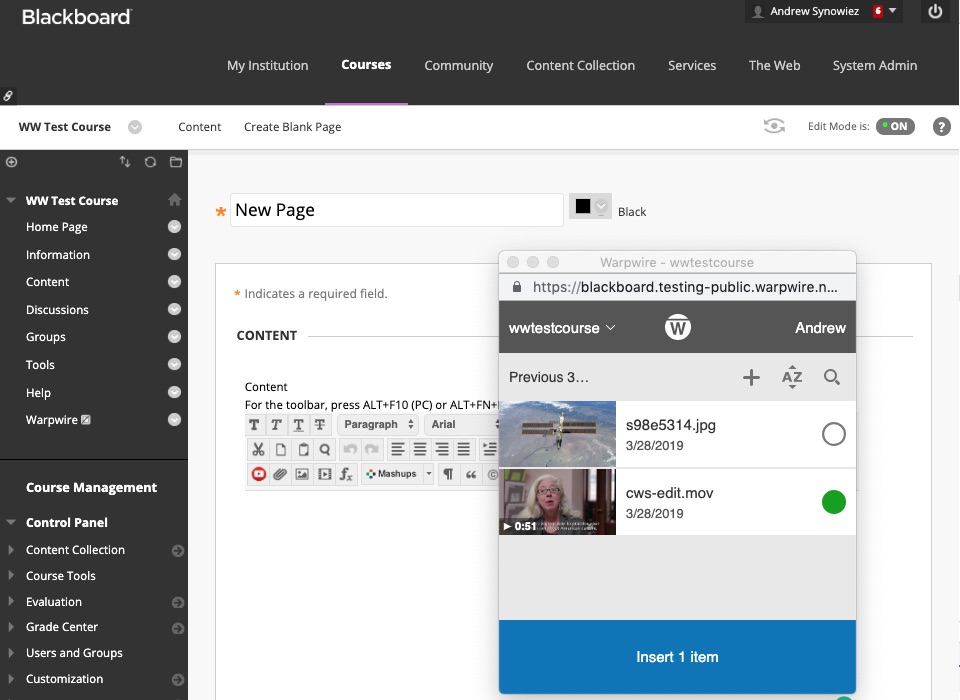Open options chevron next to WW Test Course breadcrumb
The image size is (960, 700).
point(135,127)
